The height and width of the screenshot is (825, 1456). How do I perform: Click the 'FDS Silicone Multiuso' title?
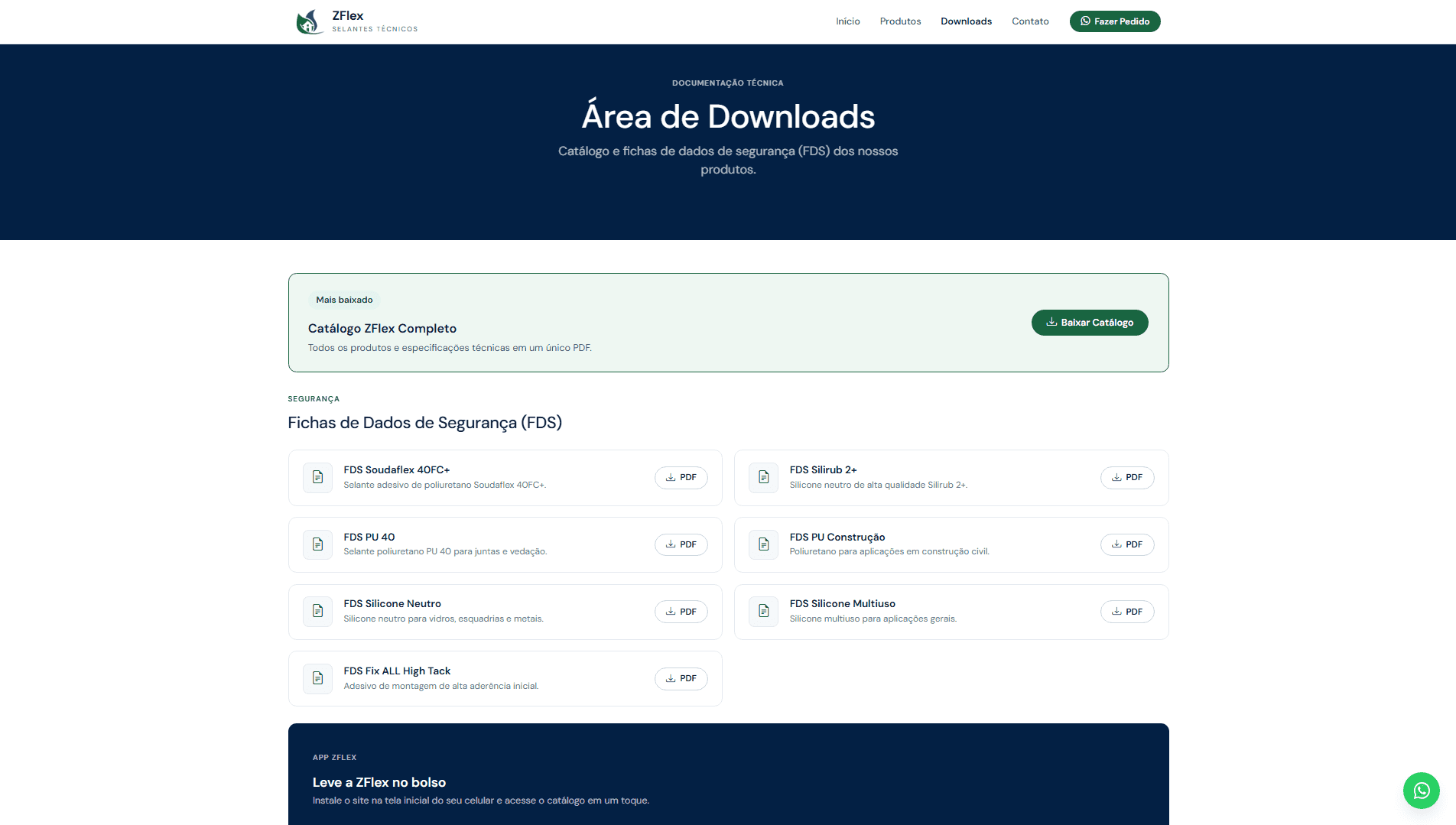pos(842,603)
